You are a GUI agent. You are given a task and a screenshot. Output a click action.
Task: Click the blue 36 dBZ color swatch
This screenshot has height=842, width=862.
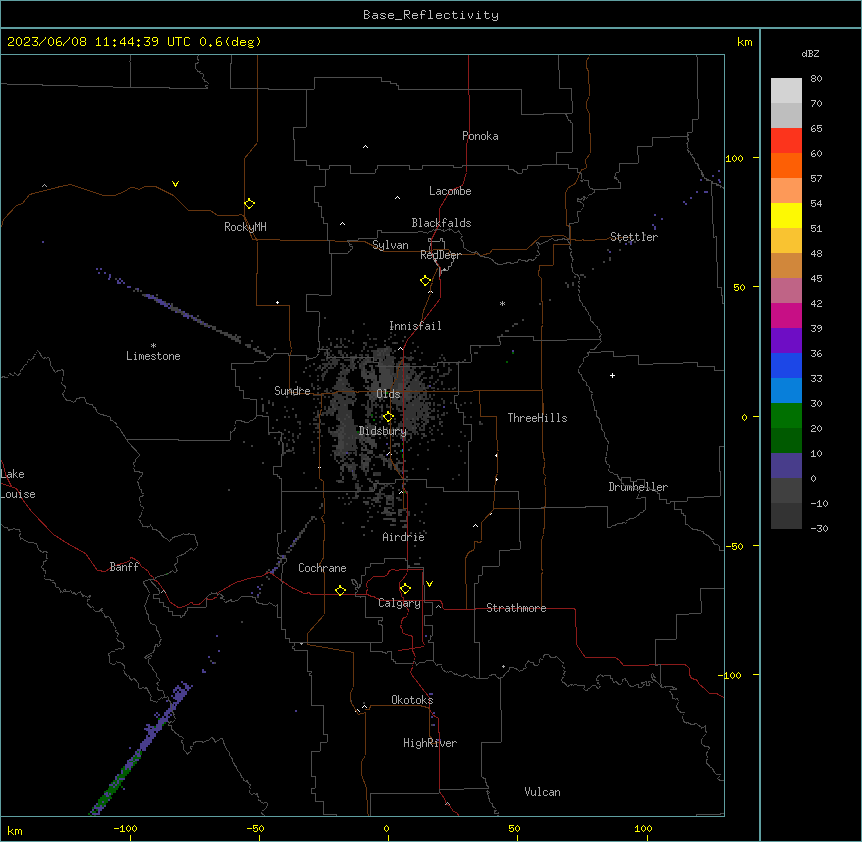(786, 365)
